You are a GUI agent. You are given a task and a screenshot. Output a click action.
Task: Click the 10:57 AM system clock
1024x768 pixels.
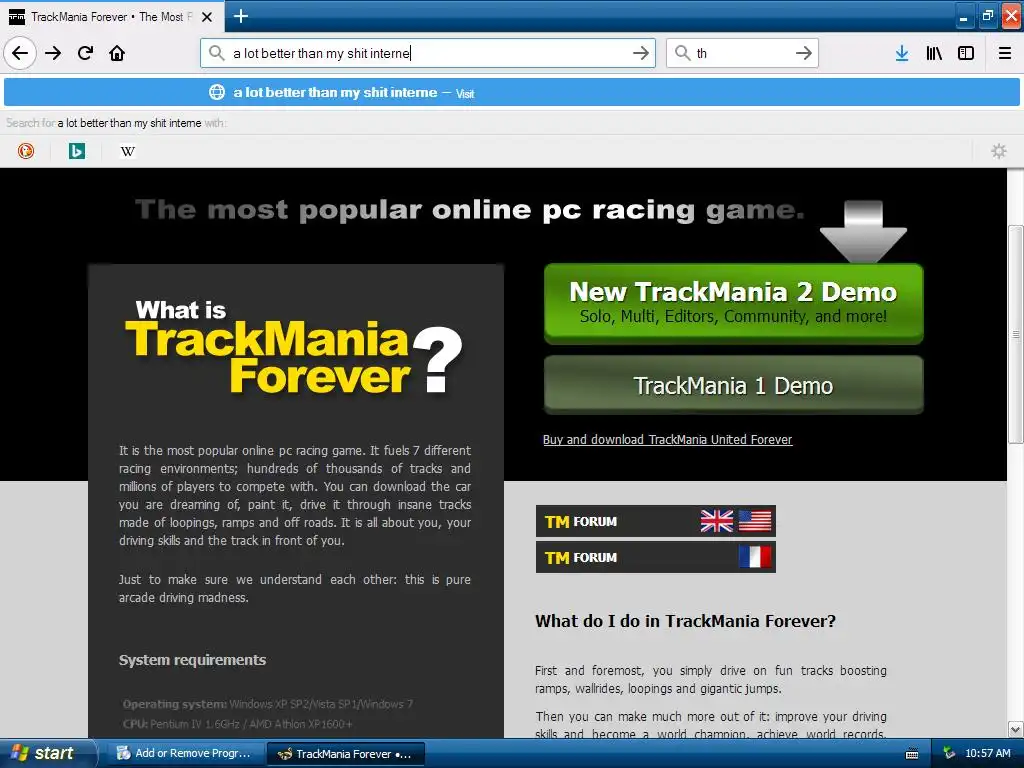[987, 753]
